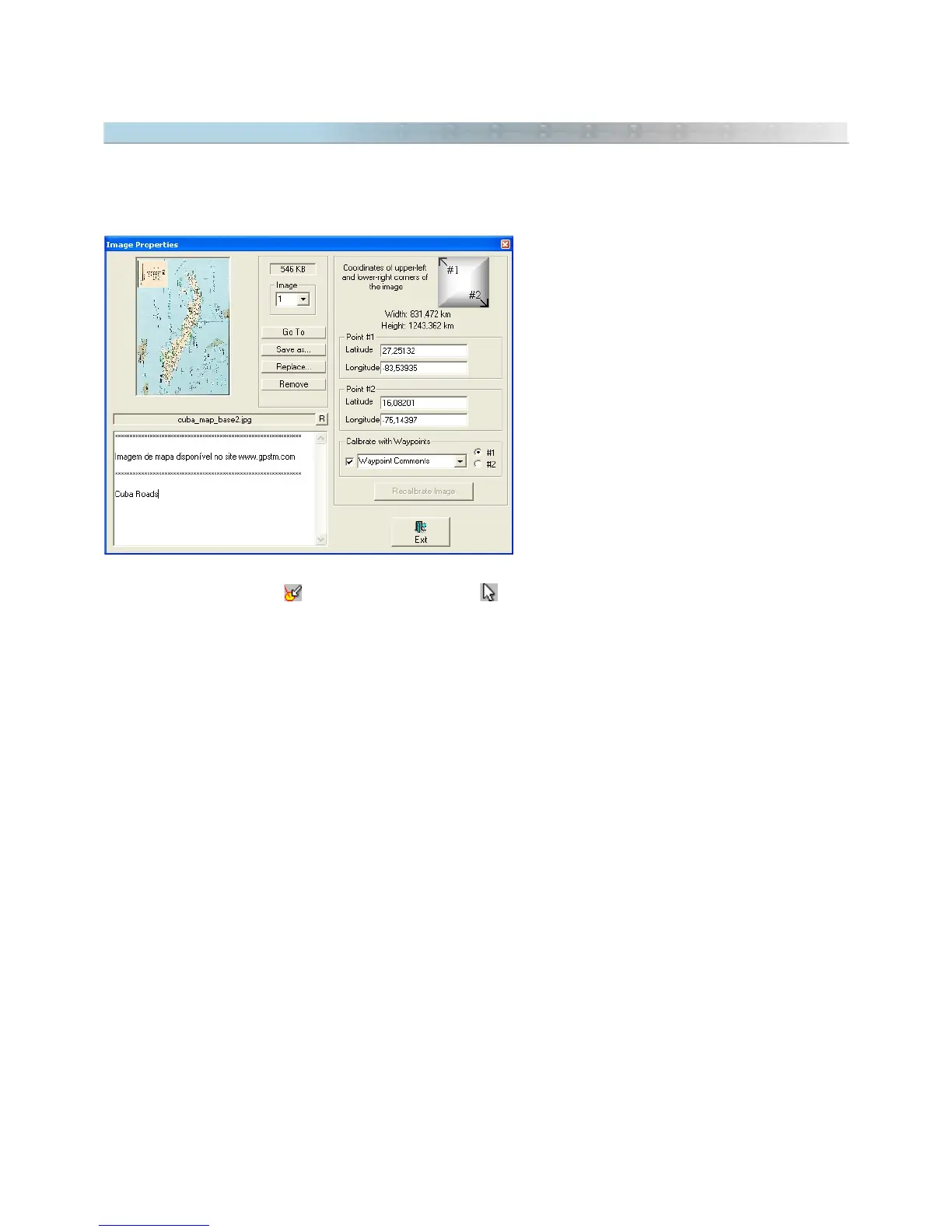Click the Width: 831.472 km text

point(418,315)
